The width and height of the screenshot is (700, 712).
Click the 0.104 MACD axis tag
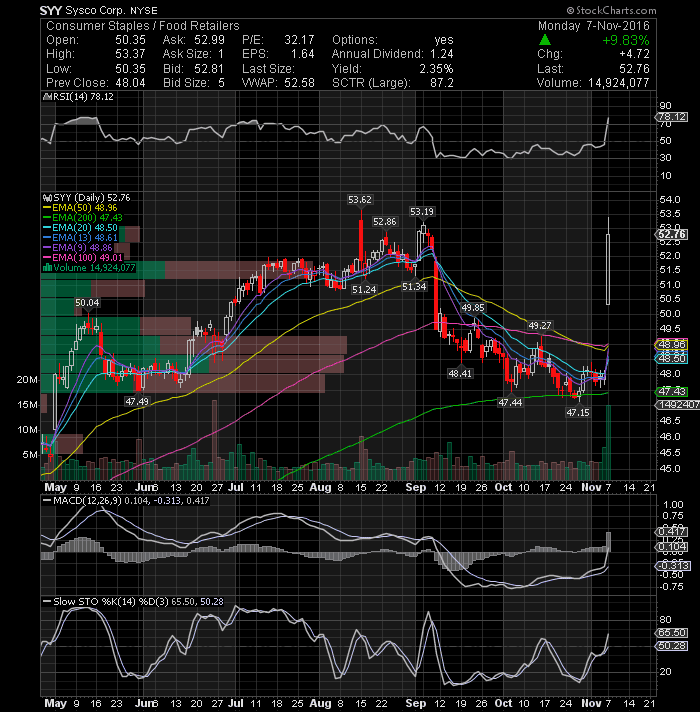[671, 546]
